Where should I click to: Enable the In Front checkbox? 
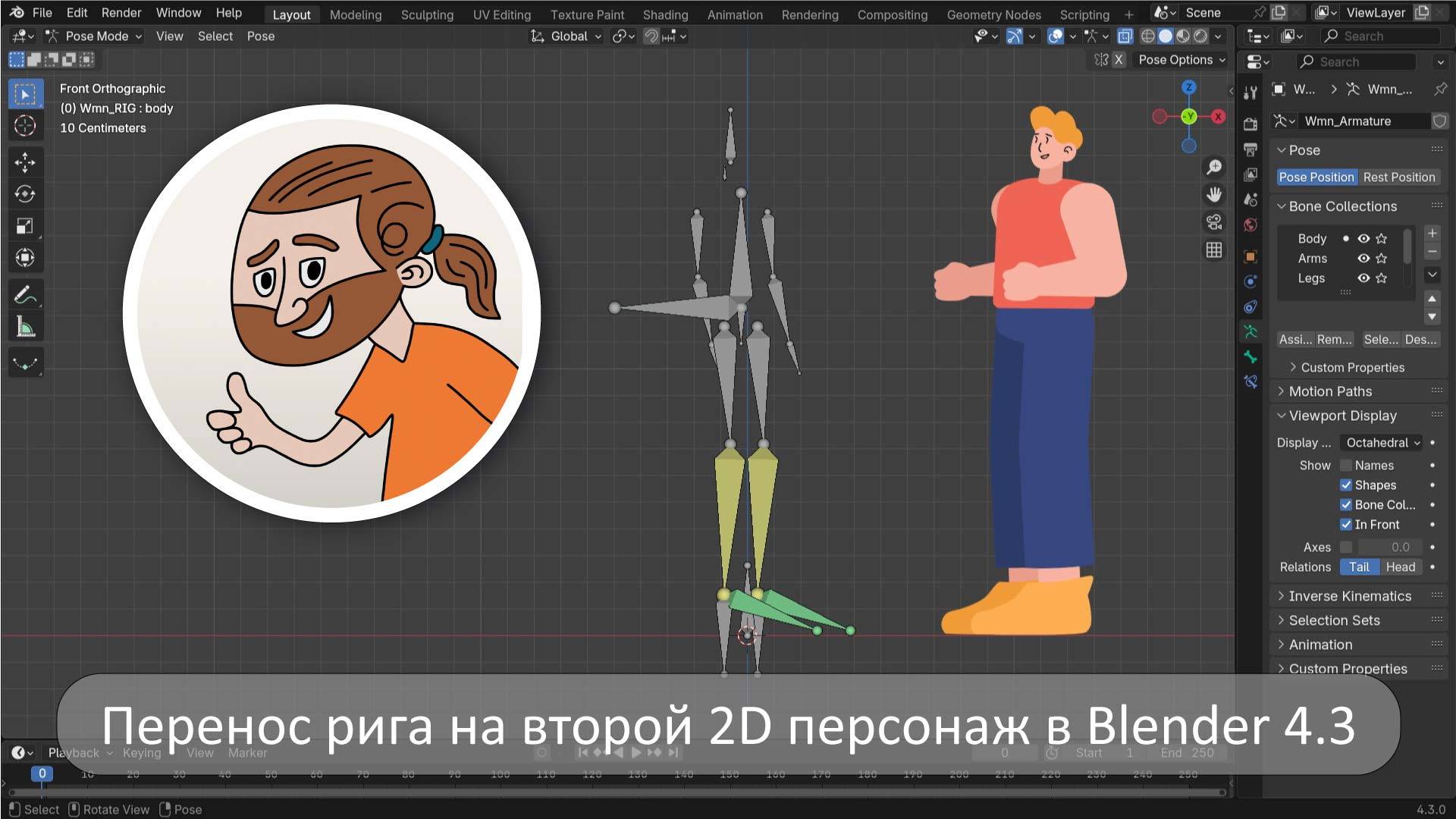tap(1346, 524)
